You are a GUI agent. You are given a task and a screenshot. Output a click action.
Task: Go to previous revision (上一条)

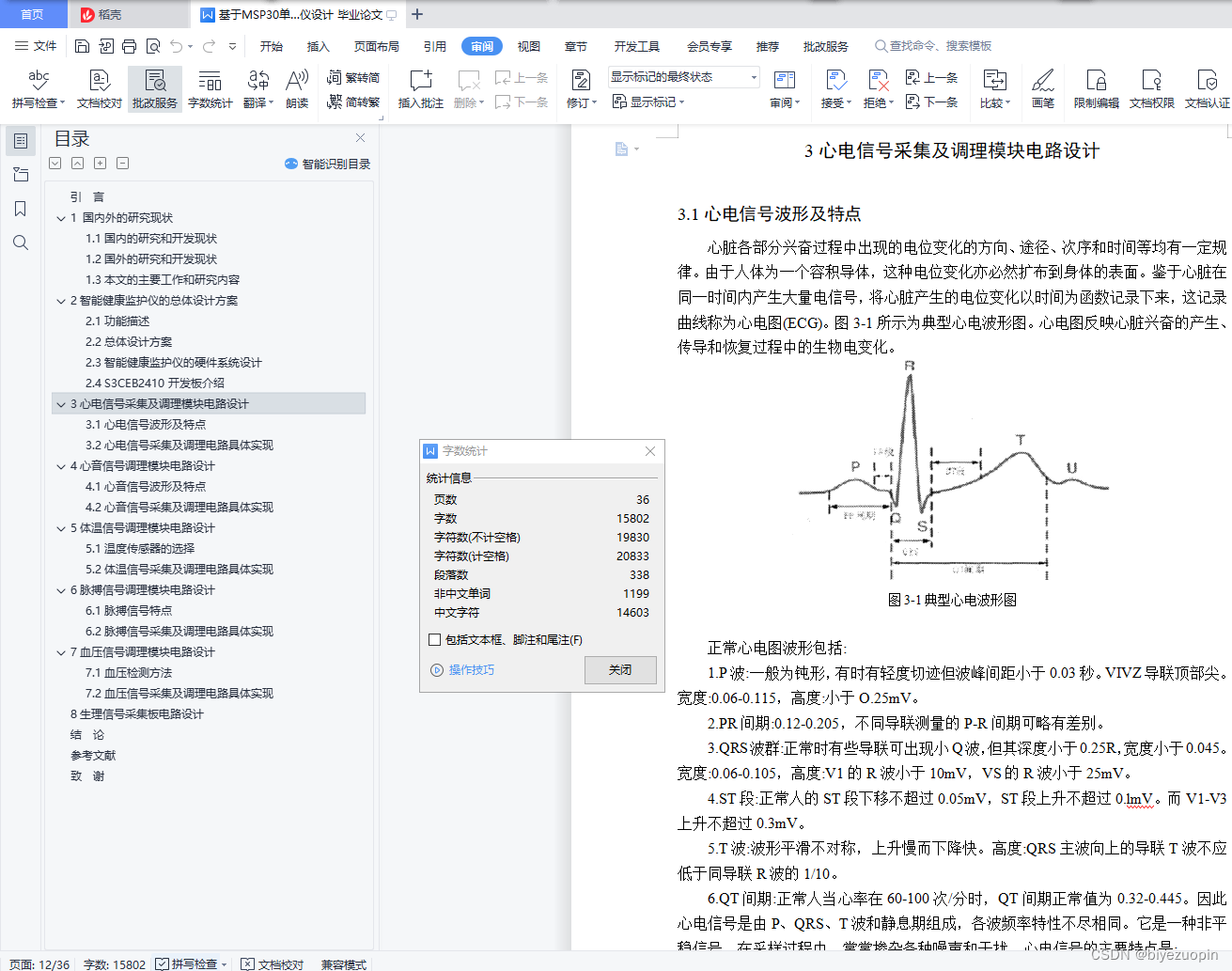click(x=931, y=77)
